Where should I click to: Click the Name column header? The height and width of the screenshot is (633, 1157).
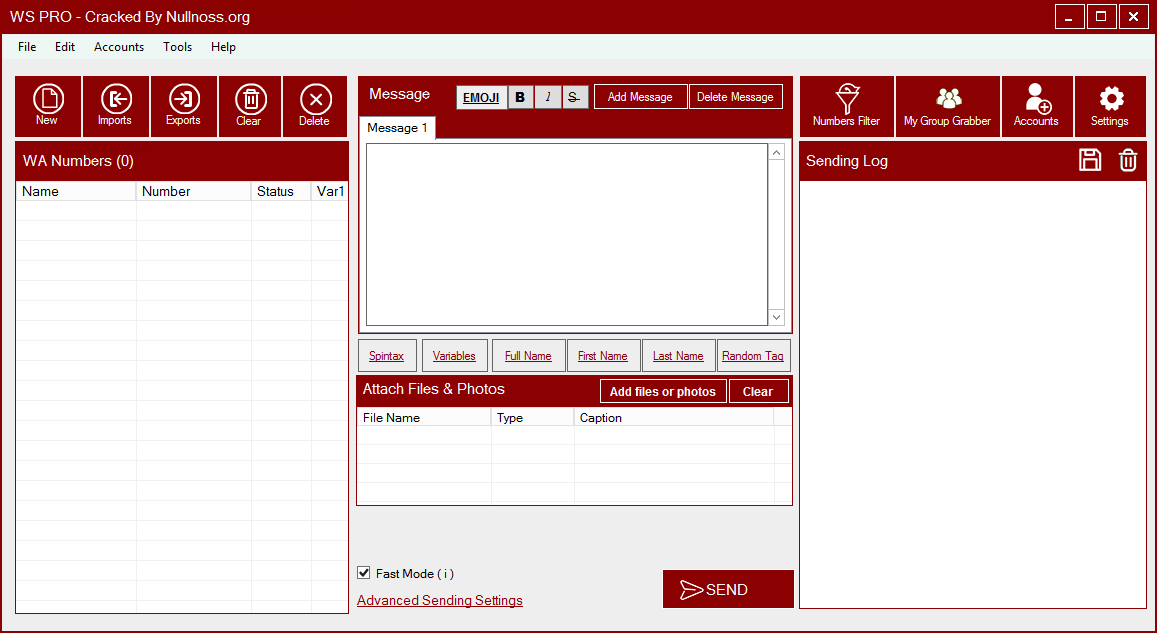click(77, 191)
